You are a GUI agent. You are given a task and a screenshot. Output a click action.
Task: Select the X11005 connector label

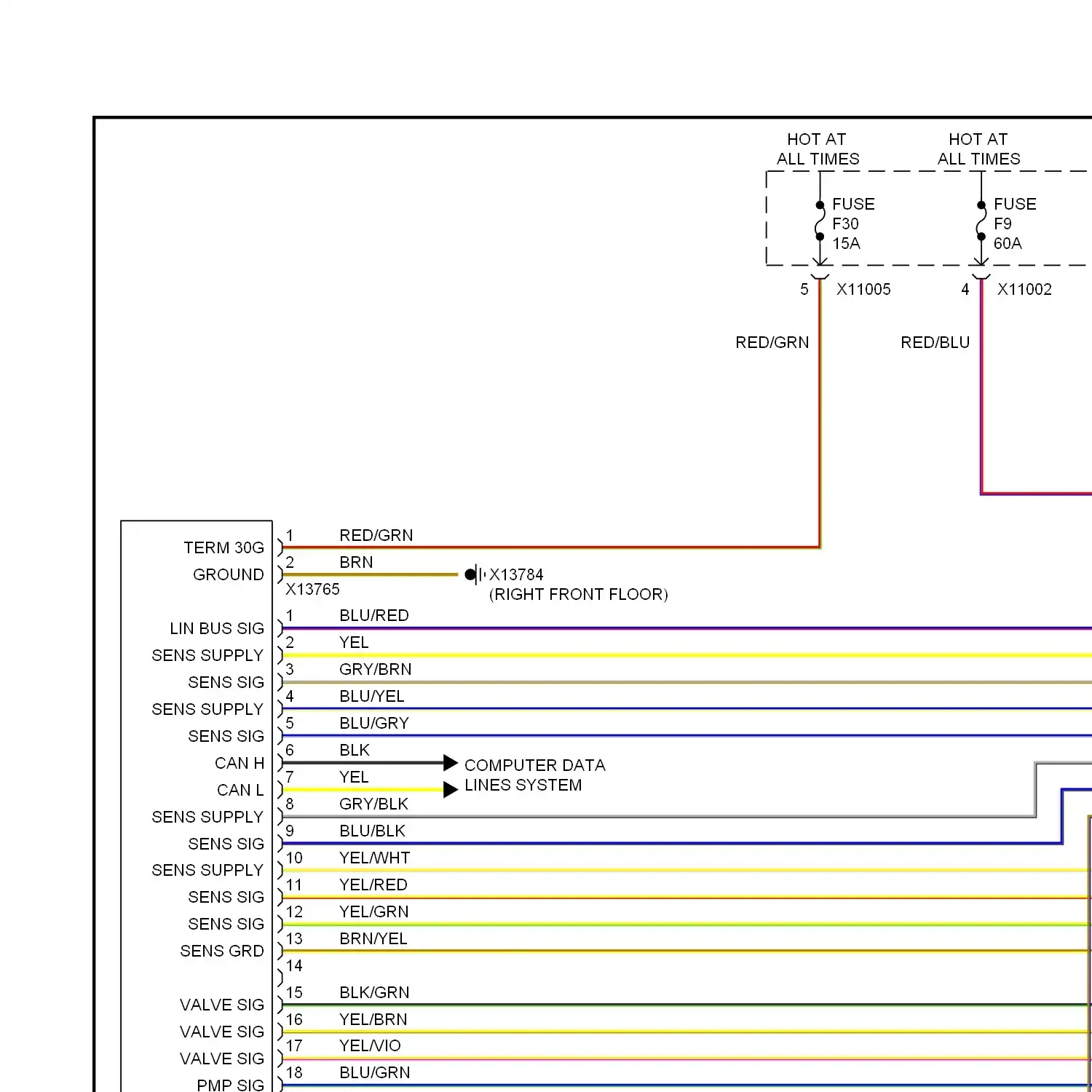(x=863, y=289)
